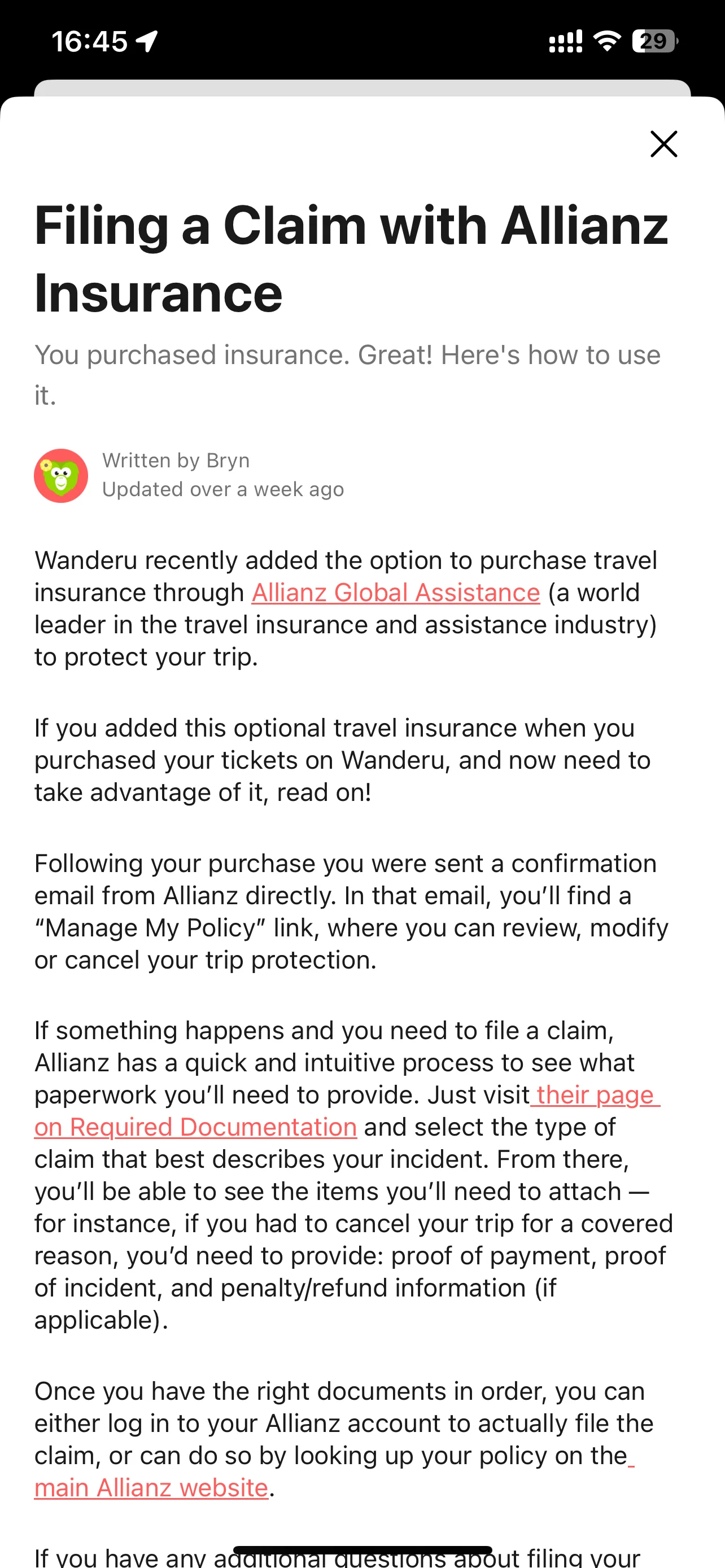Tap the paragraph starting Once you have

[x=344, y=1439]
